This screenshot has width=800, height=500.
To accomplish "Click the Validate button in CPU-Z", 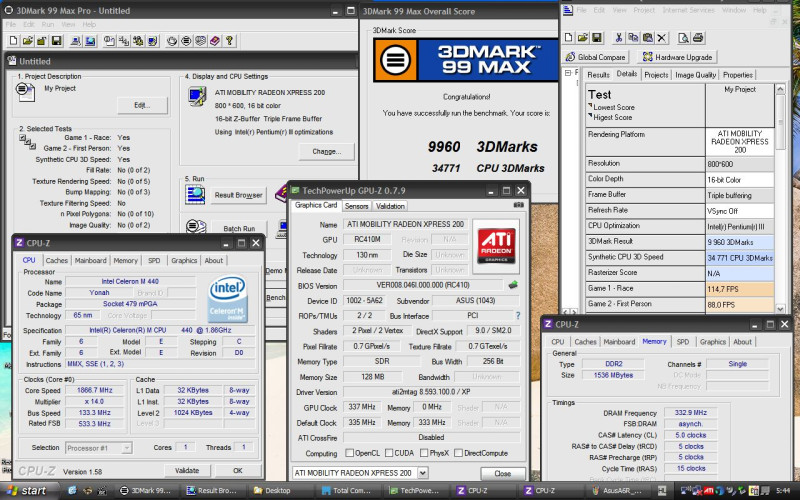I will [187, 470].
